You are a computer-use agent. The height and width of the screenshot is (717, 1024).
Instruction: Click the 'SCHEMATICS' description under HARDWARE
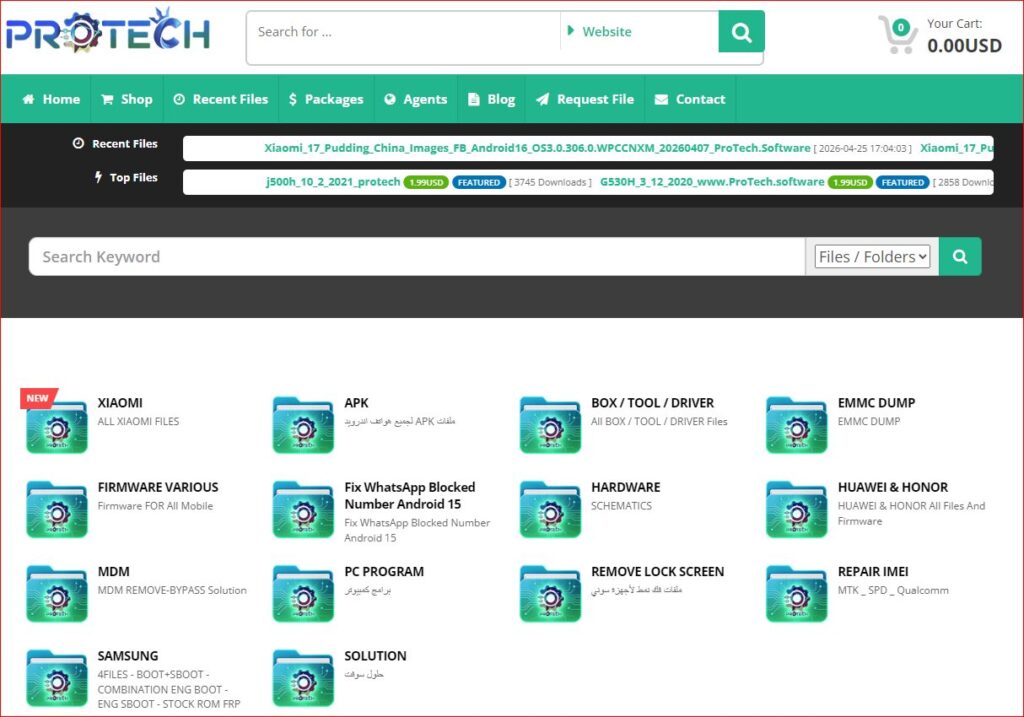(621, 505)
